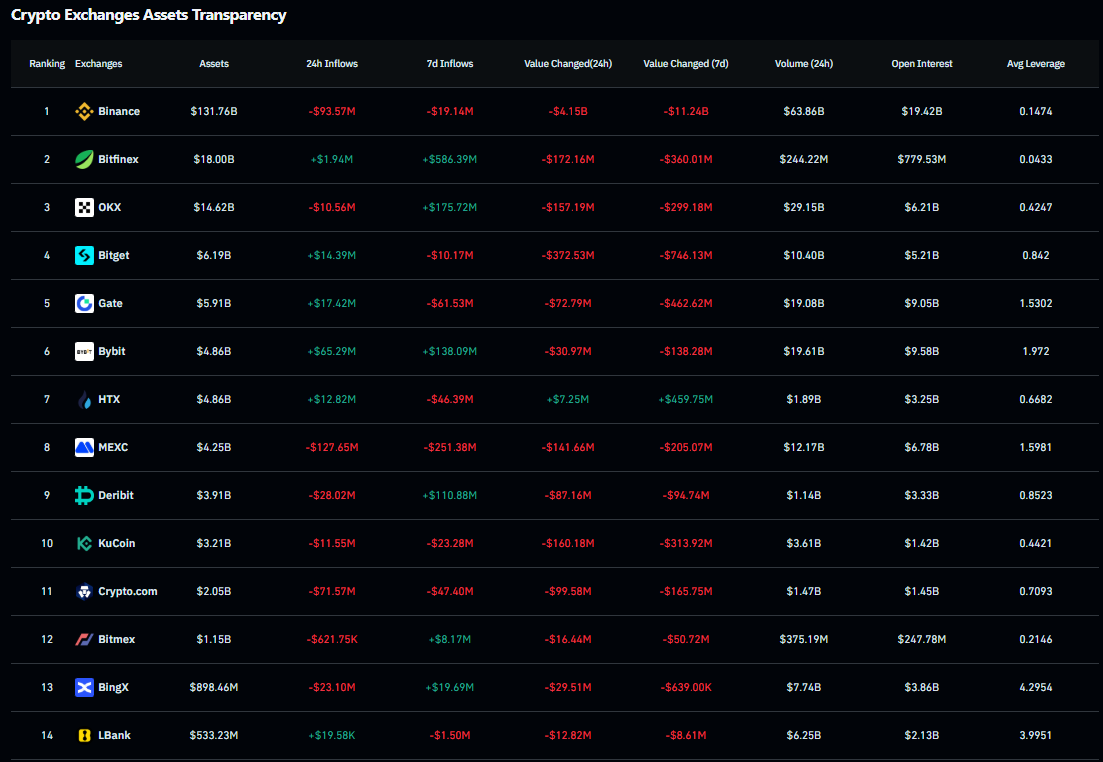Click the Crypto.com logo icon
Viewport: 1103px width, 762px height.
pos(84,591)
